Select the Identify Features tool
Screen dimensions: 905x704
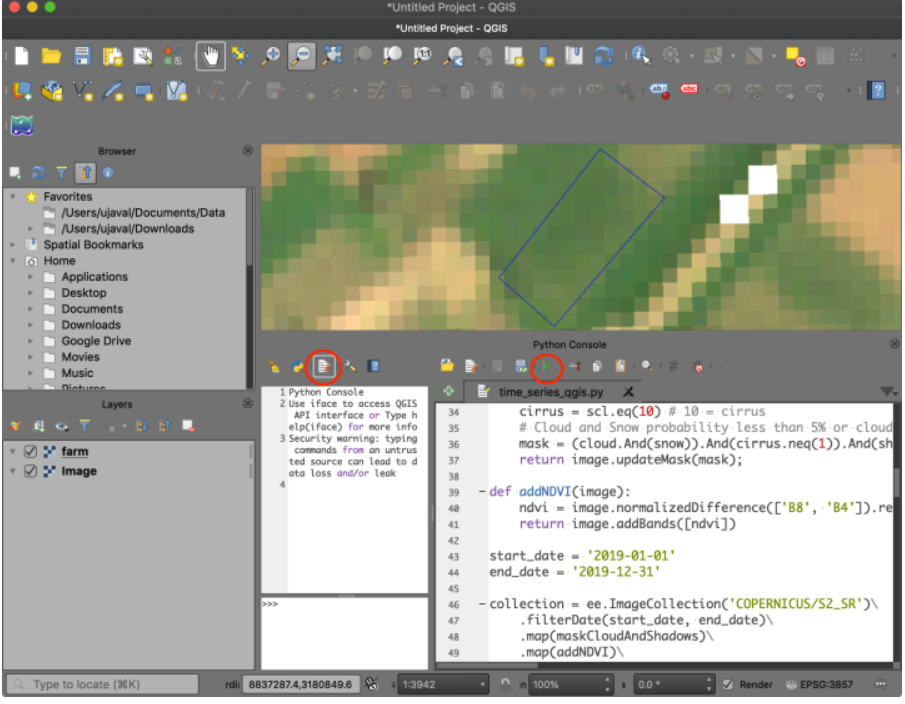(x=641, y=56)
